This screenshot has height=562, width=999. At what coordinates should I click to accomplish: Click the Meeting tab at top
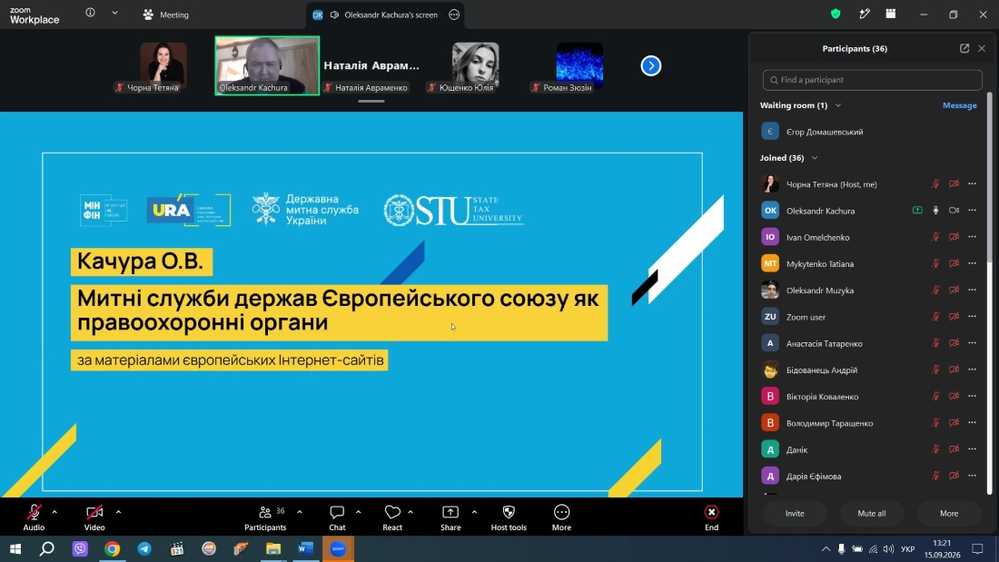click(x=166, y=15)
